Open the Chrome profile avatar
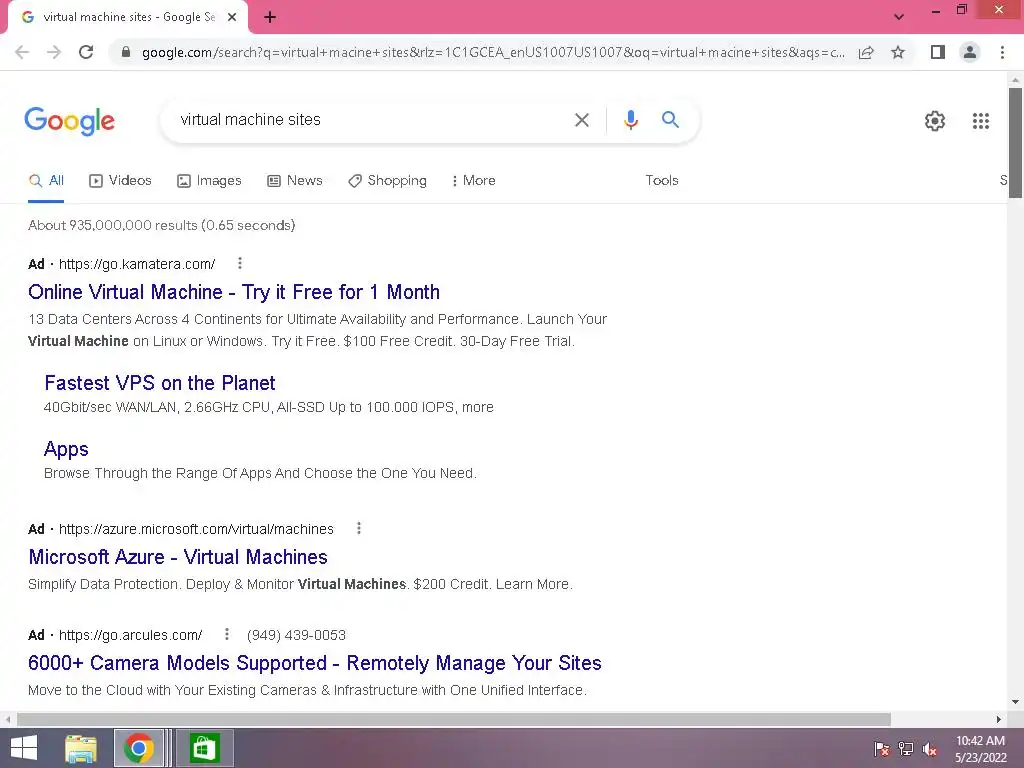1024x768 pixels. click(970, 52)
